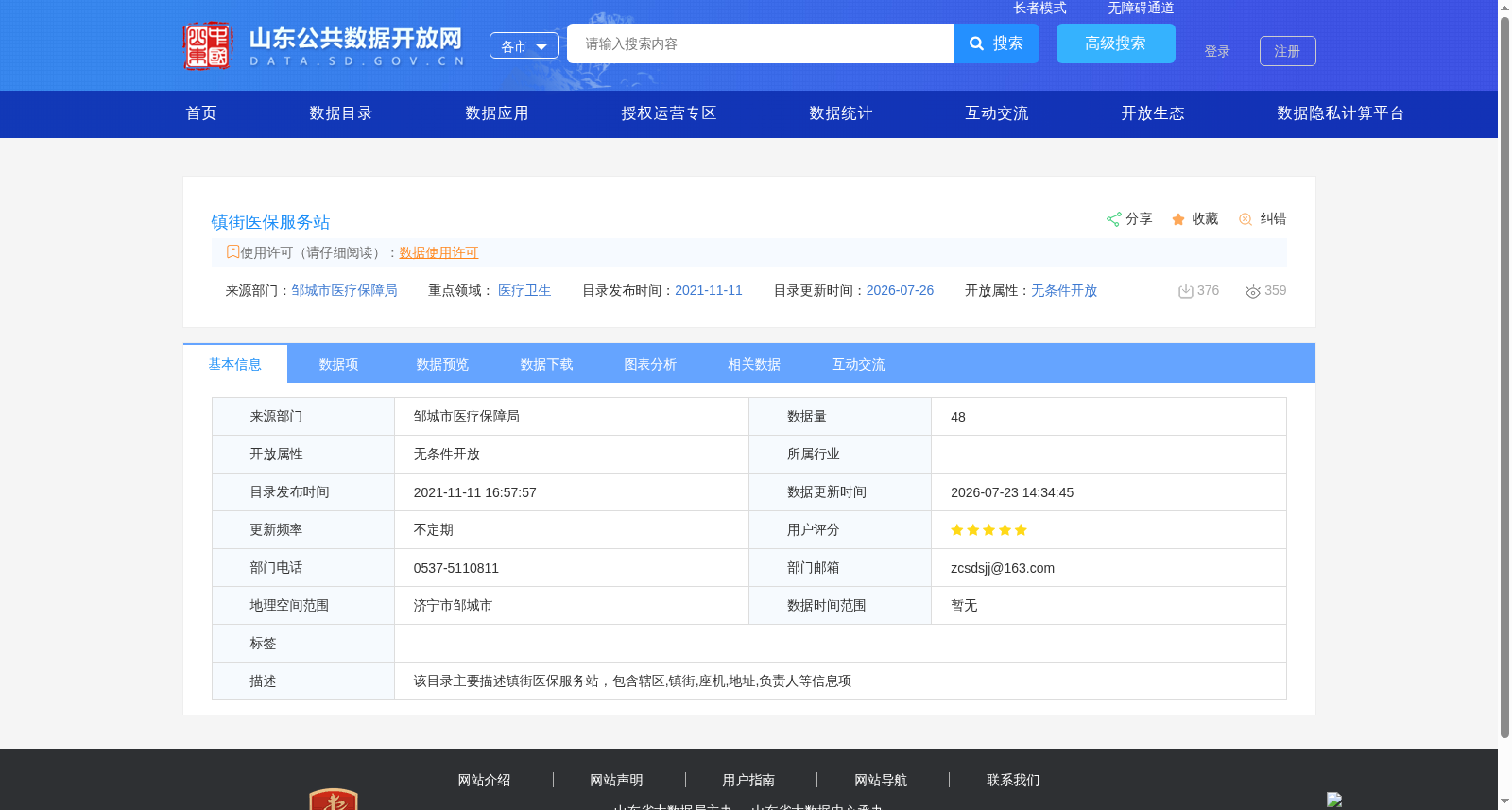Click the 高级搜索 advanced search button
The width and height of the screenshot is (1512, 810).
[1116, 43]
